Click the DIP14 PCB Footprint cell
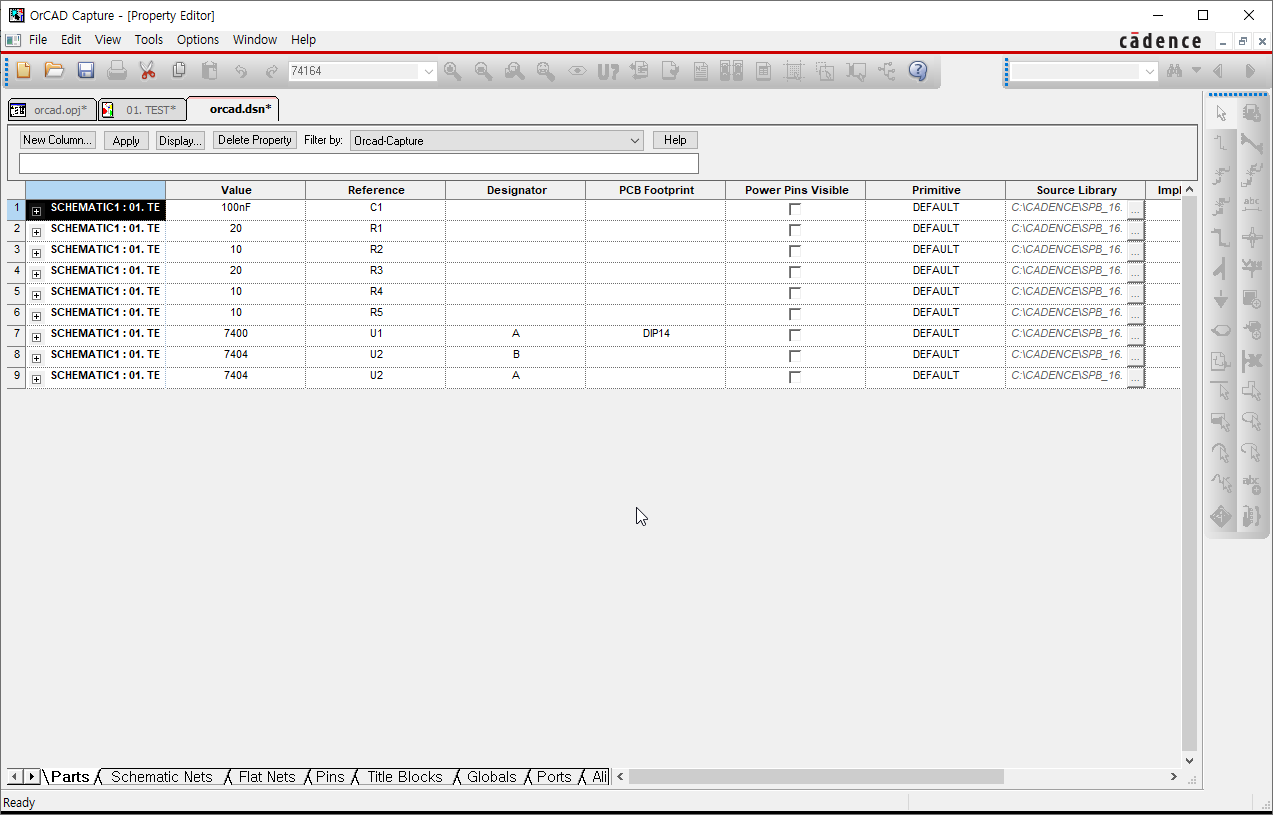Image resolution: width=1273 pixels, height=815 pixels. (656, 334)
